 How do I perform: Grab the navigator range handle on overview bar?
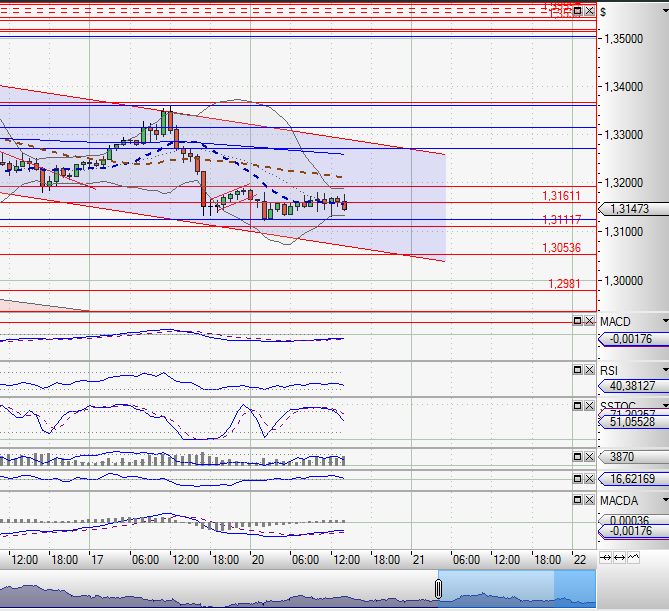pyautogui.click(x=438, y=589)
